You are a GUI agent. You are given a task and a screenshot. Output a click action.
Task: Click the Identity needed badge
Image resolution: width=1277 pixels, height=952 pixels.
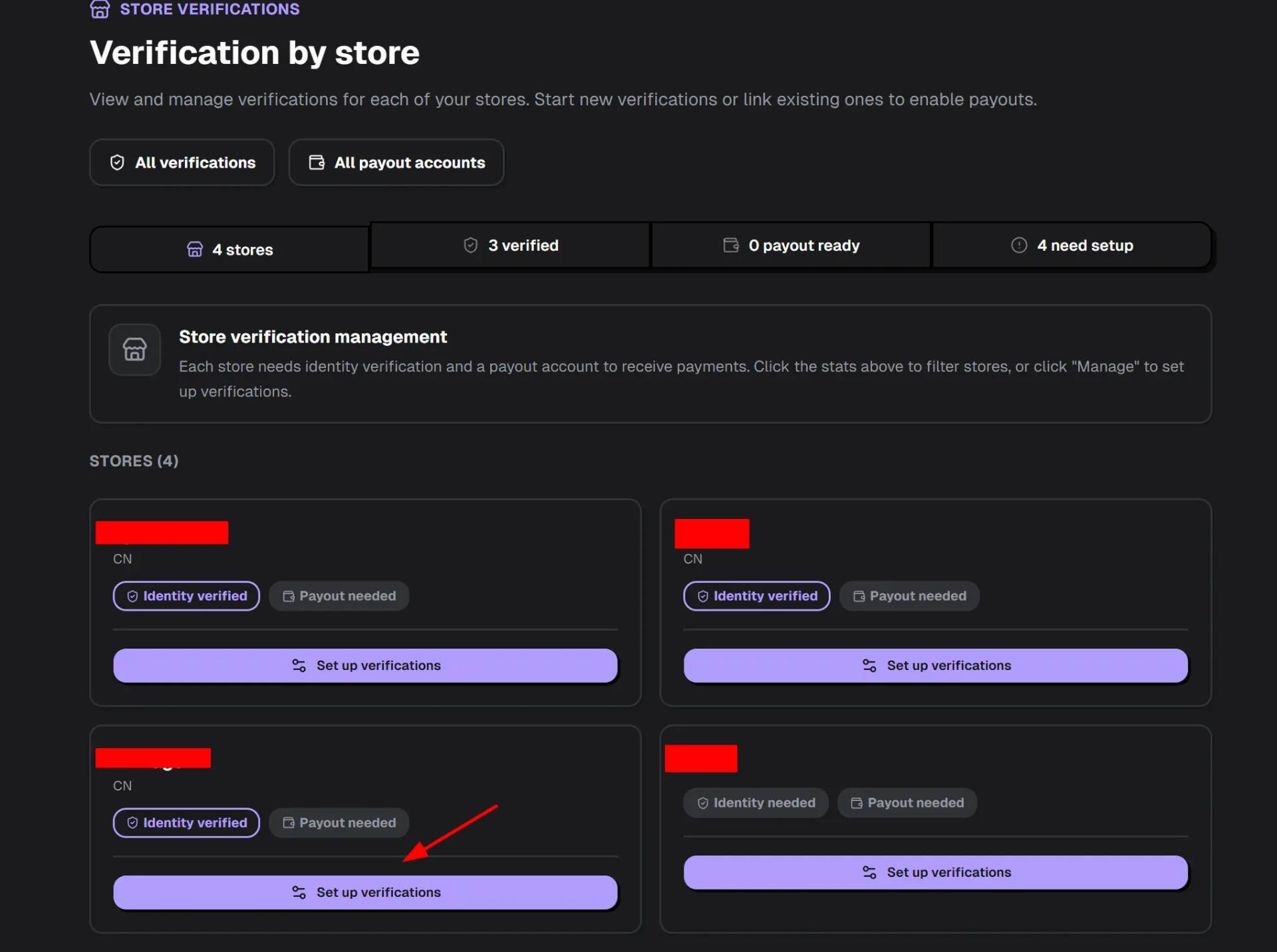(756, 803)
